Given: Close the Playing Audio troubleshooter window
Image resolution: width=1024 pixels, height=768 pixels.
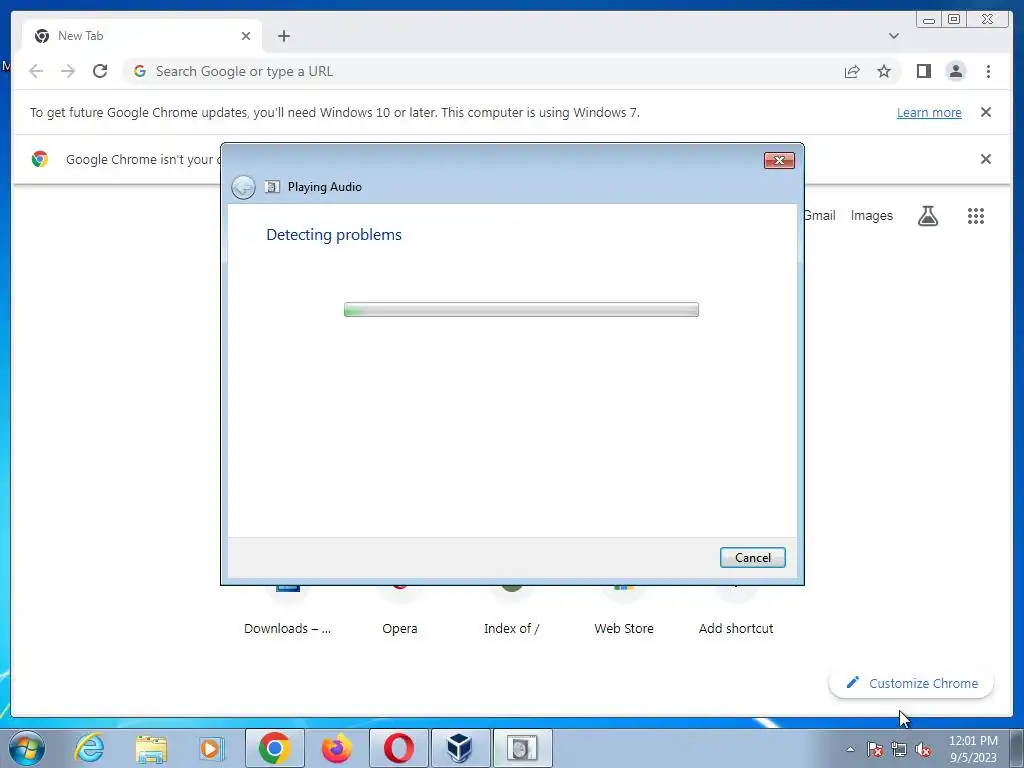Looking at the screenshot, I should 779,160.
